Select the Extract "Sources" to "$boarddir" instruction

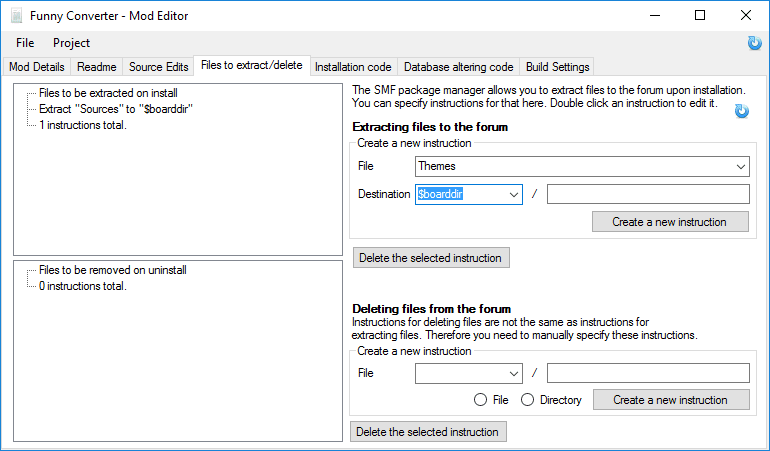115,109
